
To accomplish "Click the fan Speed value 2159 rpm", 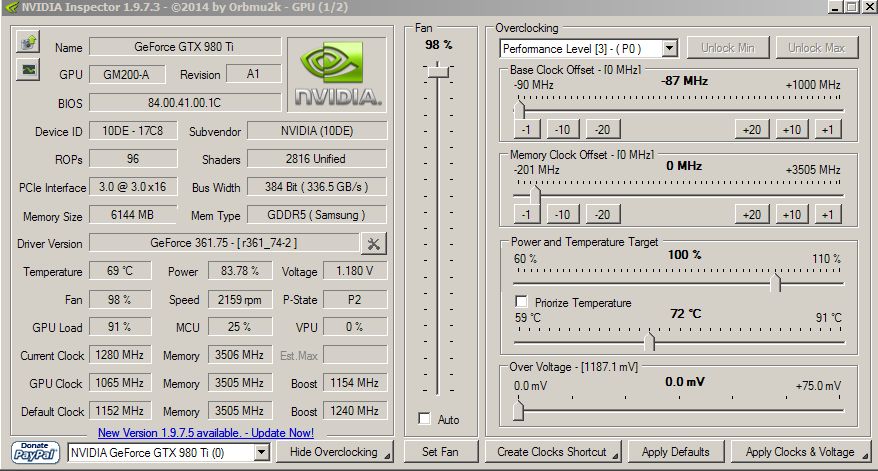I will [x=240, y=300].
